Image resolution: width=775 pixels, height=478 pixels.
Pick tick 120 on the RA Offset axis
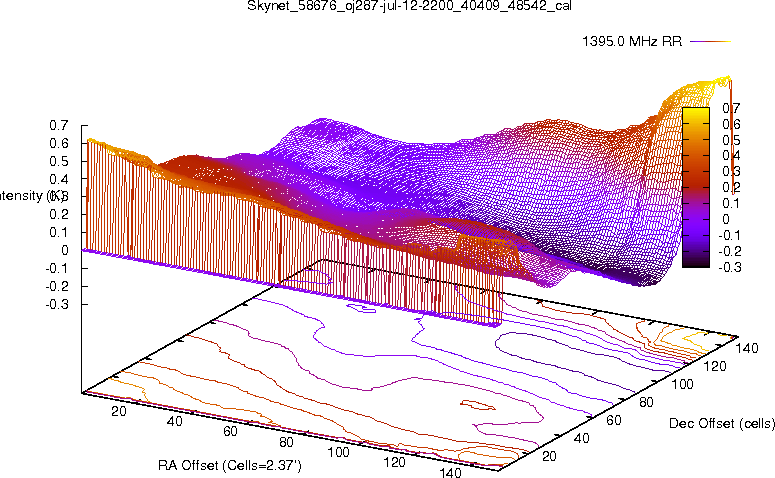point(394,462)
